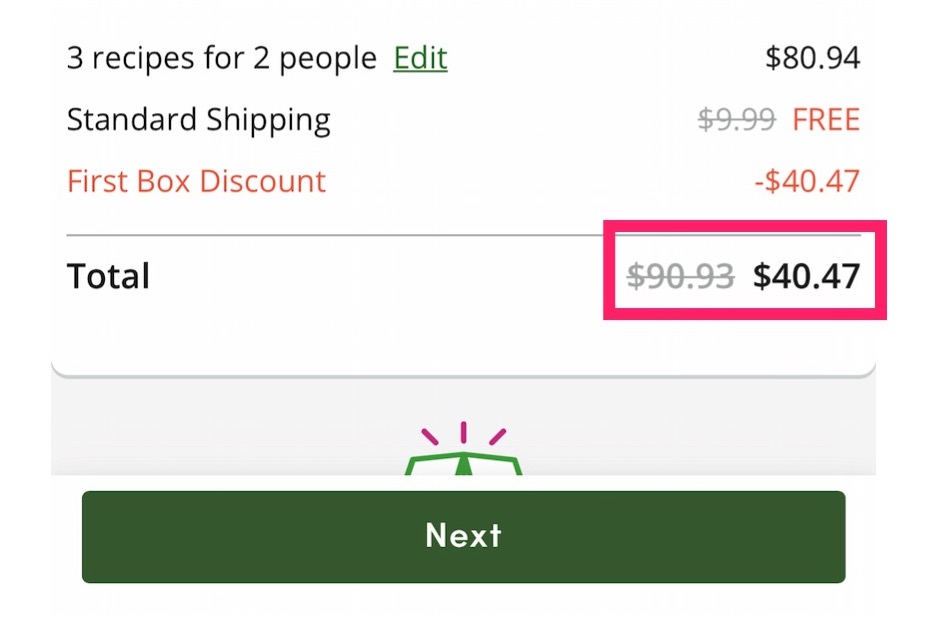The image size is (946, 620).
Task: Click the bold Total label
Action: point(108,275)
